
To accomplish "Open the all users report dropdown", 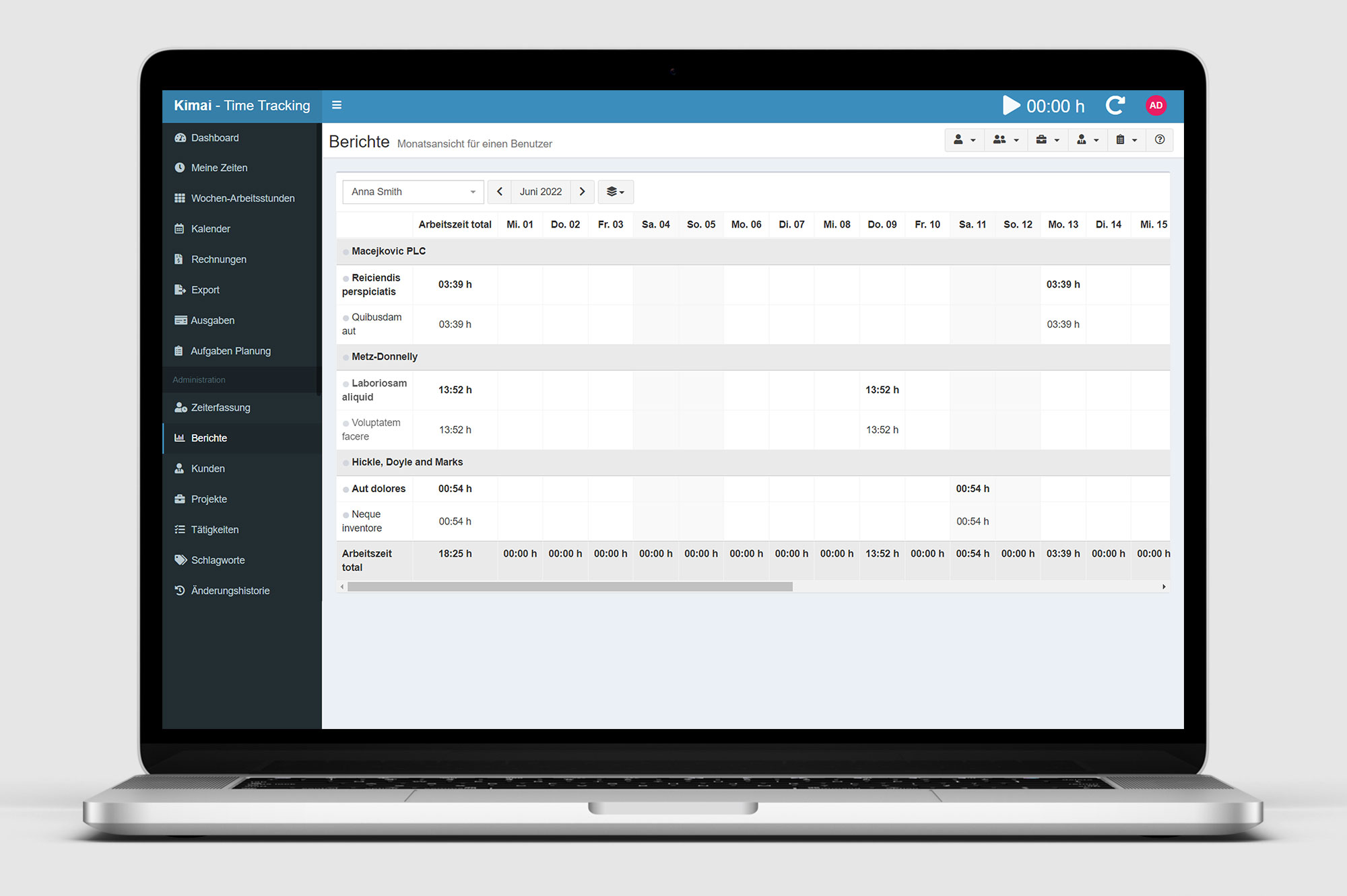I will click(x=1006, y=139).
